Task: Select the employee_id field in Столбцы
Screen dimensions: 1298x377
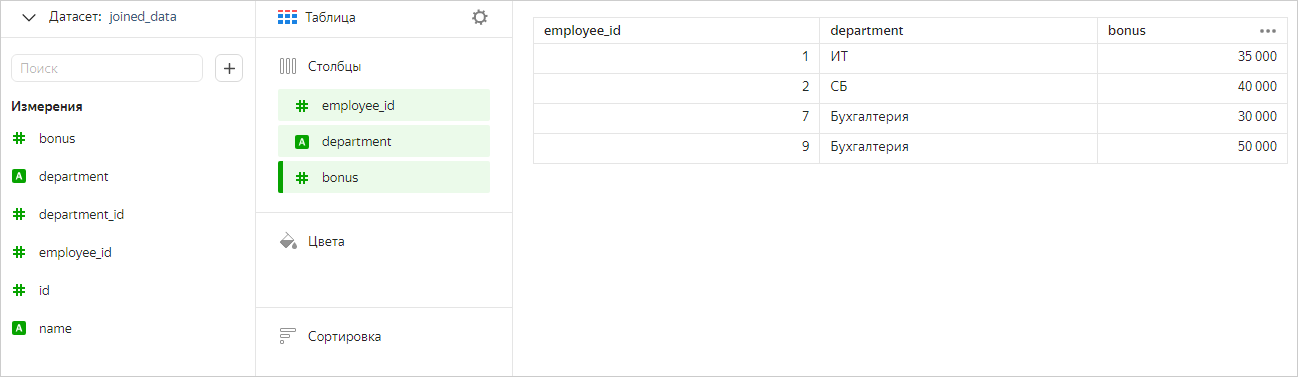Action: 384,105
